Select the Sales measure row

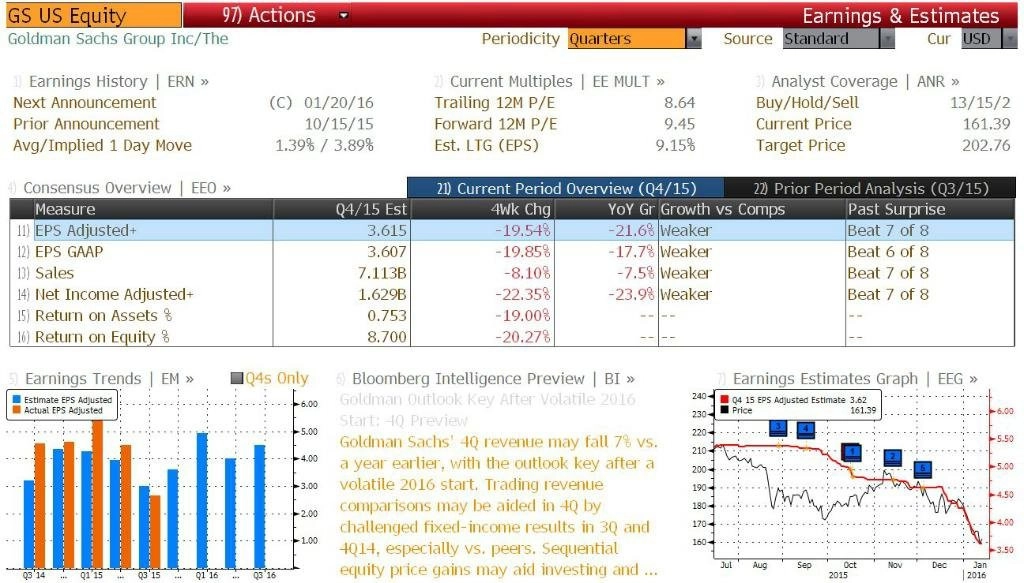point(512,273)
